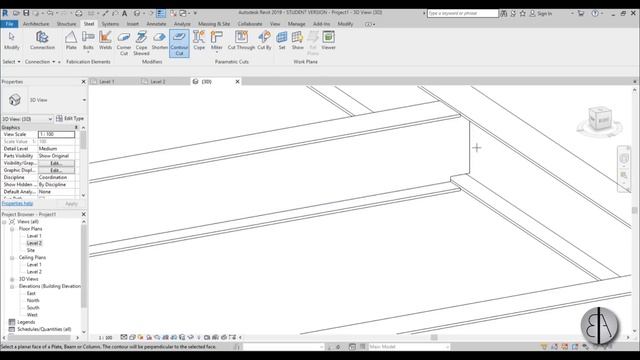Click the Detail Level value Medium
Screen dimensions: 640x360
[56, 149]
